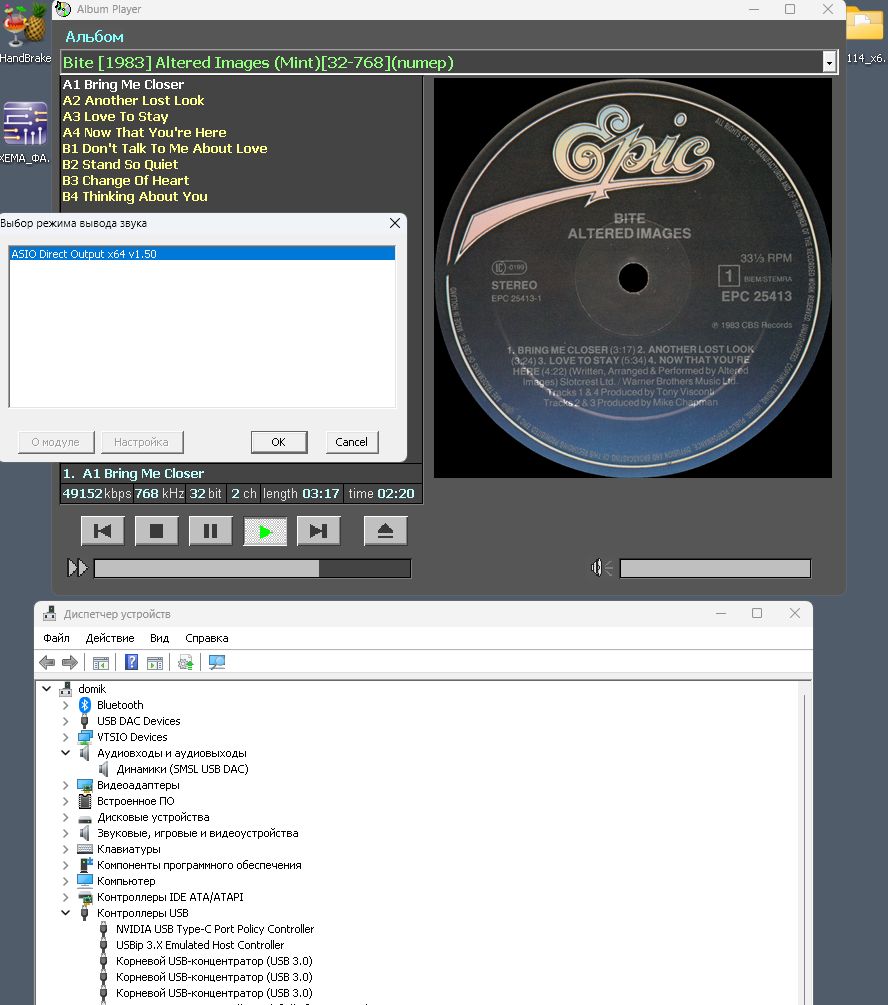Select Динамики (SMSL USB DAC) device
Viewport: 888px width, 1005px height.
[x=182, y=769]
